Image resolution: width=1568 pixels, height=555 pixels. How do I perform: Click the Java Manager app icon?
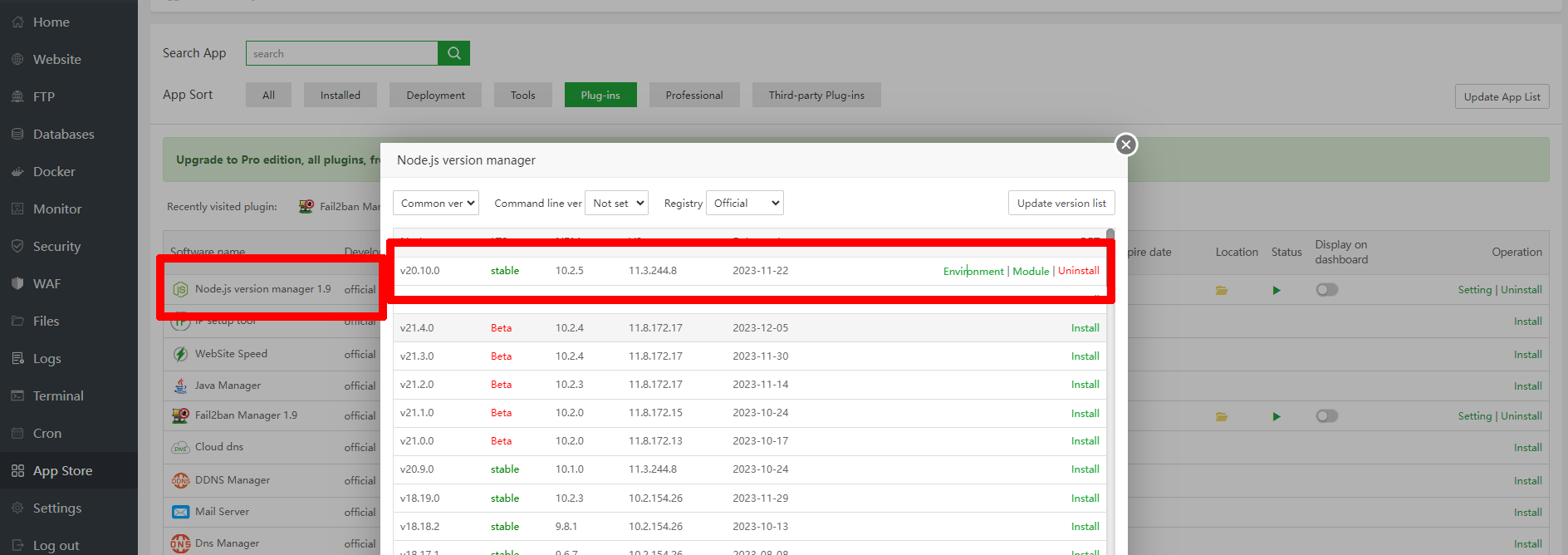[180, 386]
